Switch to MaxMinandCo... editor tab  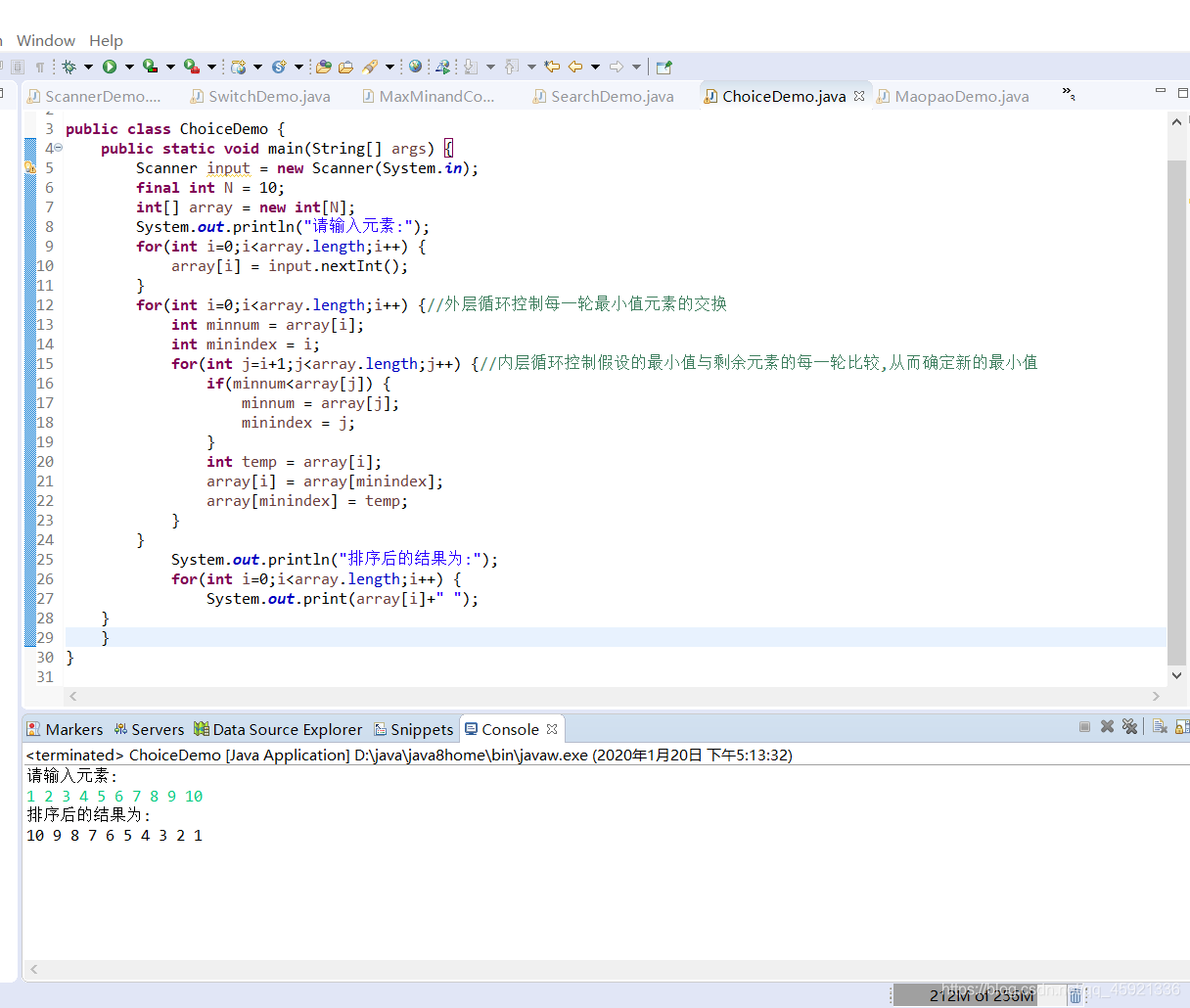pyautogui.click(x=428, y=96)
